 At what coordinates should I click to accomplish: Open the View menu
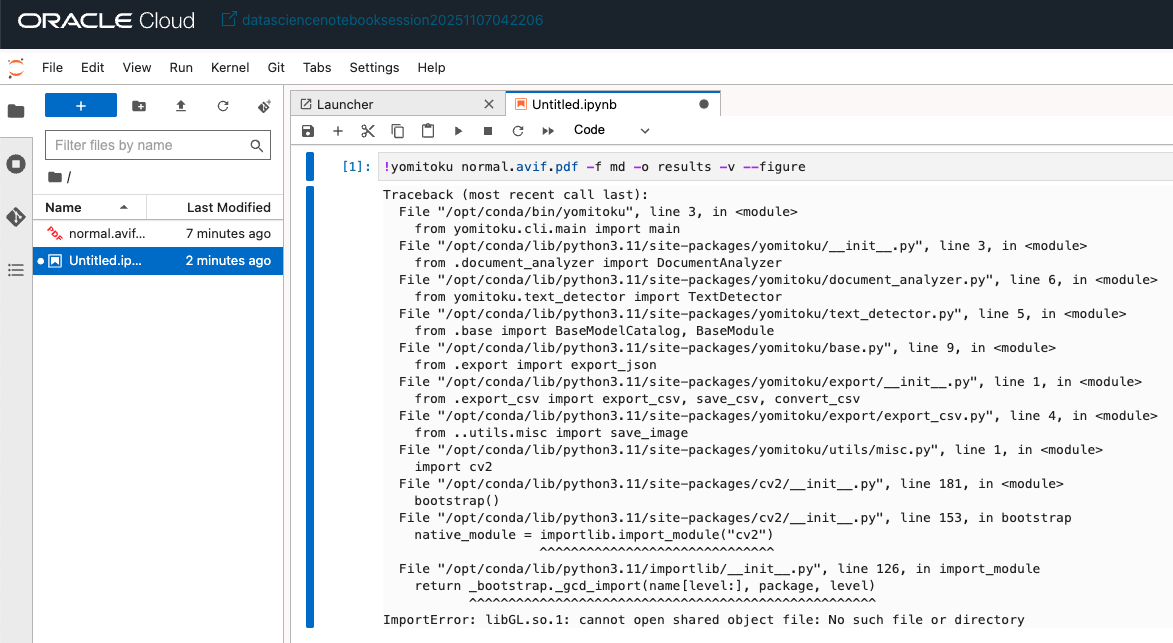[137, 67]
